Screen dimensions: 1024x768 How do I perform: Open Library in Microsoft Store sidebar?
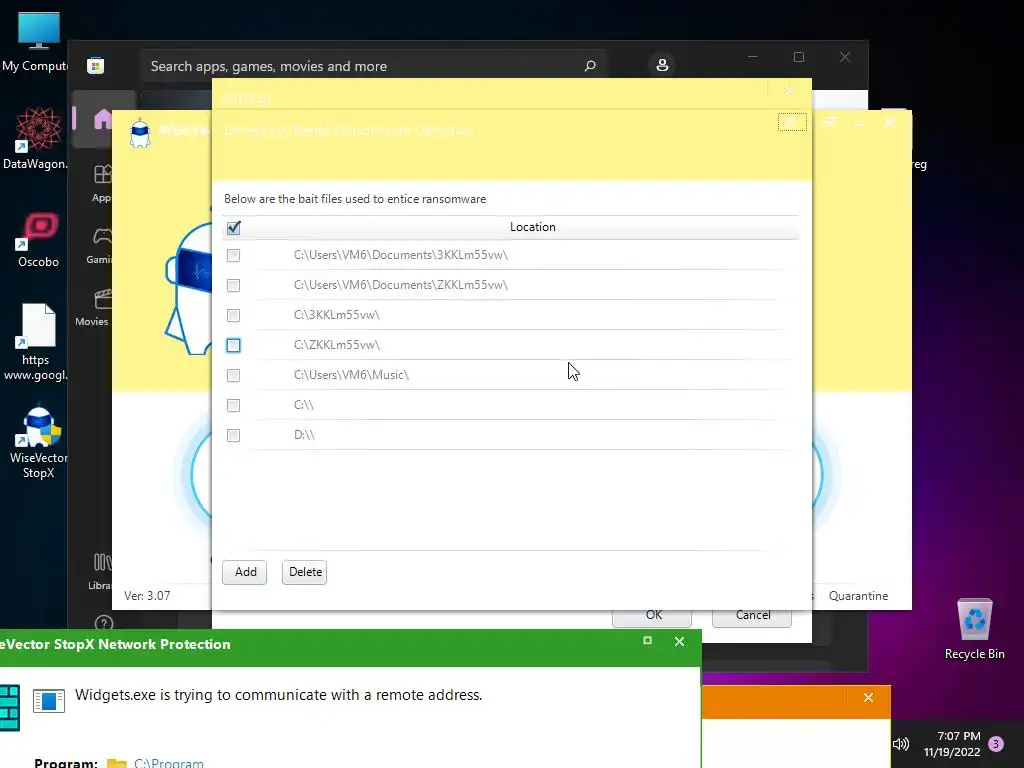(x=102, y=571)
